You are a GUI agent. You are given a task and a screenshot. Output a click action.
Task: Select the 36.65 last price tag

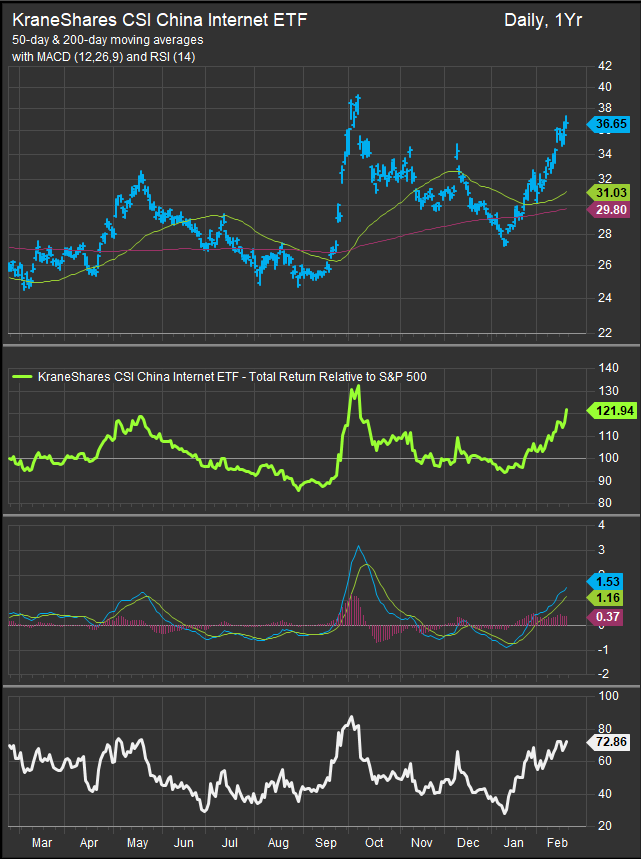pos(608,124)
